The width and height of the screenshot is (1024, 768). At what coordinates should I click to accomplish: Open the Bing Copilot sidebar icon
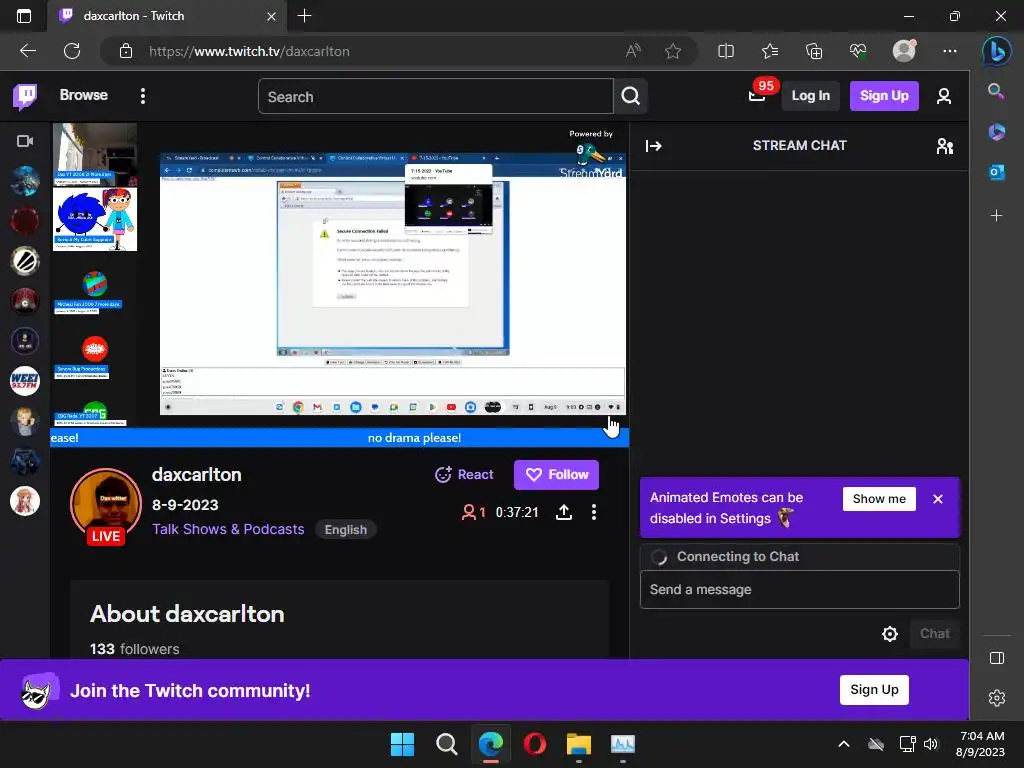coord(997,52)
